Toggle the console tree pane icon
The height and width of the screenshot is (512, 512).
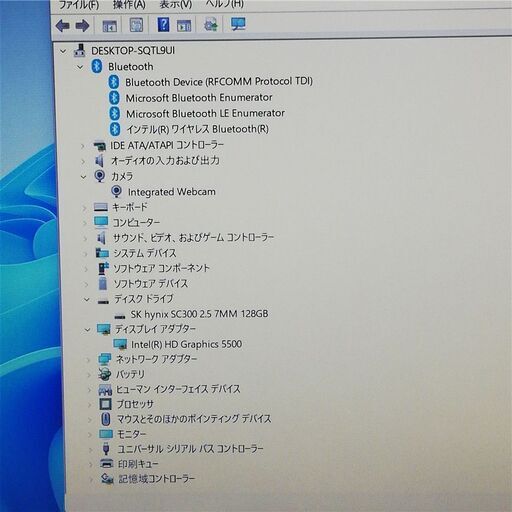[109, 26]
